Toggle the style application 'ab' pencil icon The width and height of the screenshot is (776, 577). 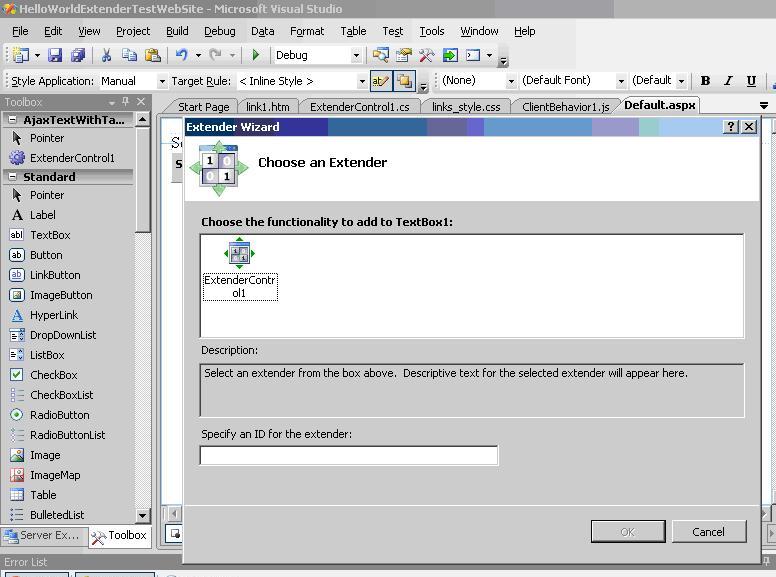point(380,81)
